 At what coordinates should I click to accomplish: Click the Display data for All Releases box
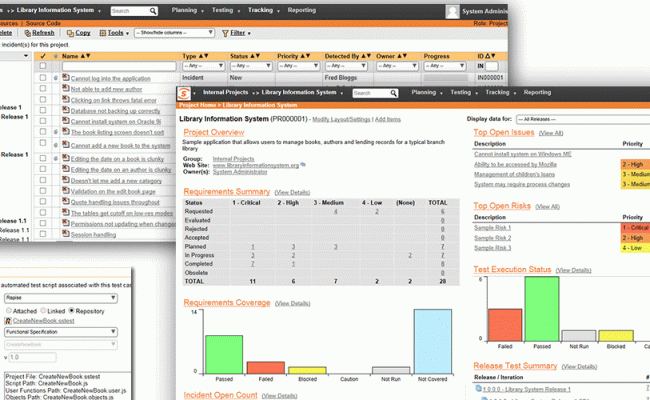tap(583, 119)
